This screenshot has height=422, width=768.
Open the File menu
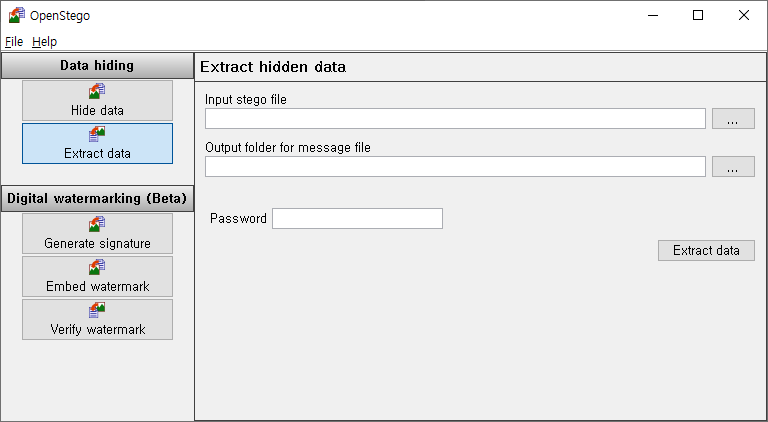[14, 42]
